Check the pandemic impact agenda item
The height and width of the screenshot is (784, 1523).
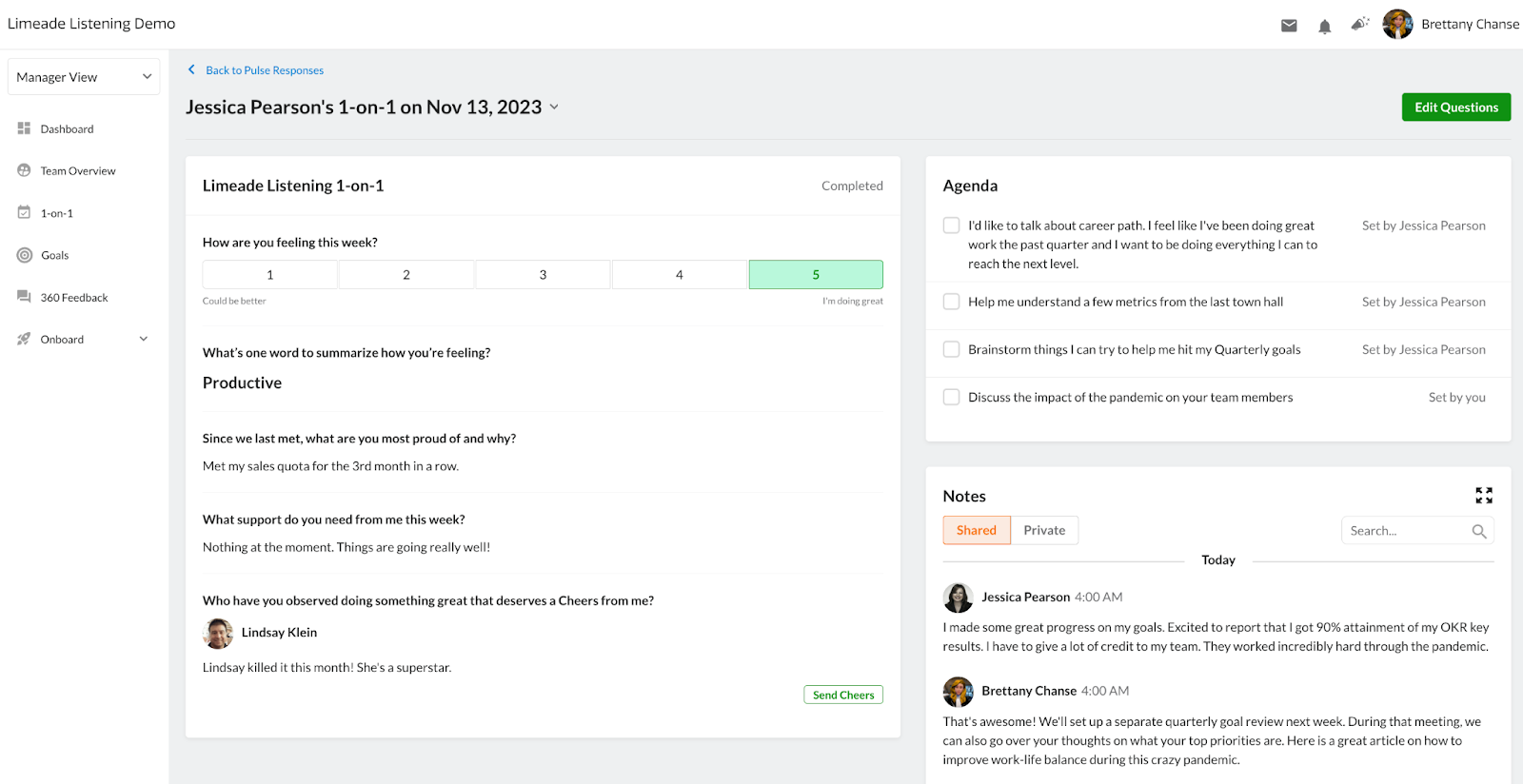[x=951, y=397]
